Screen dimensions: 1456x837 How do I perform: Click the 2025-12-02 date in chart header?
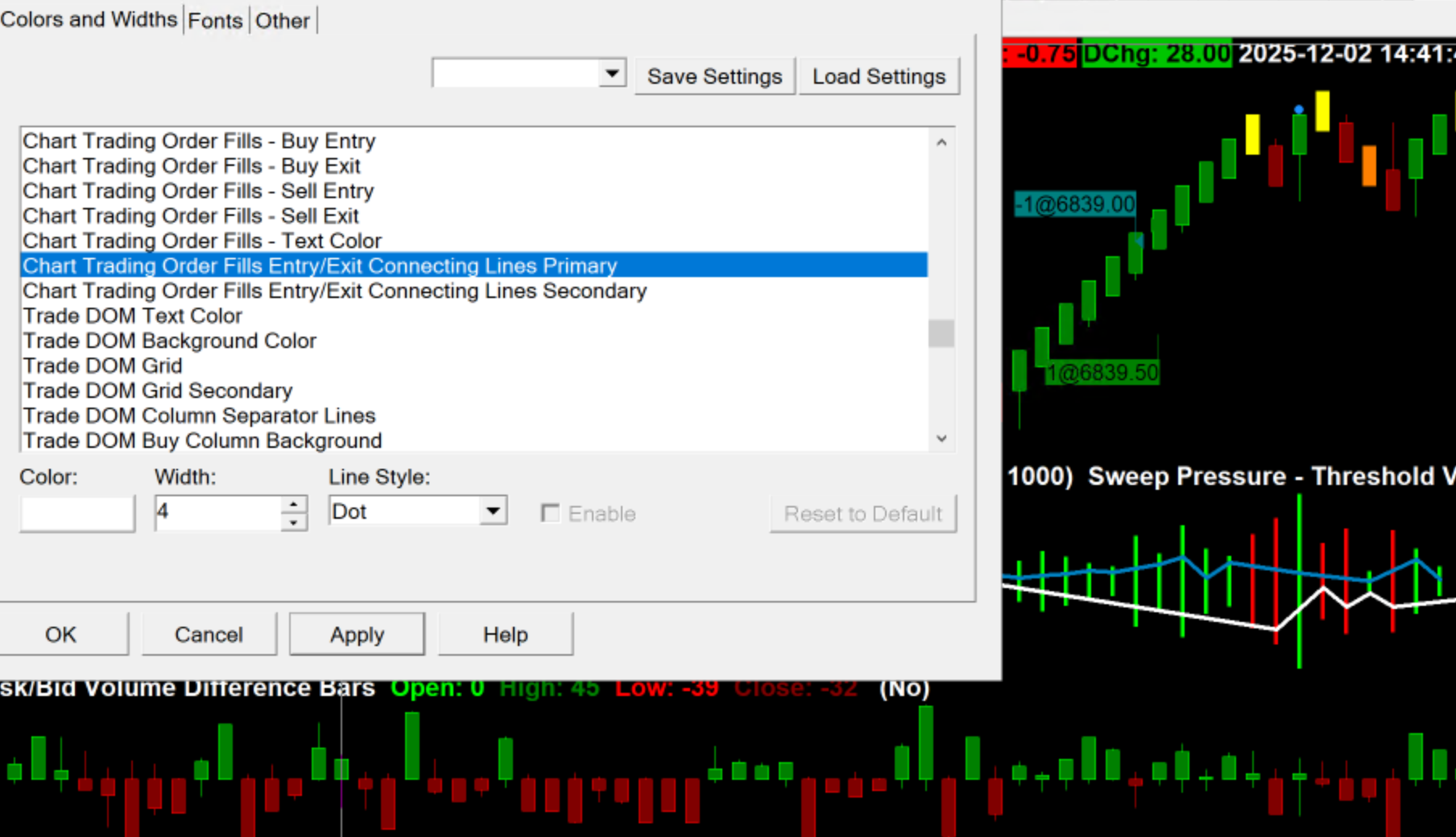coord(1305,54)
